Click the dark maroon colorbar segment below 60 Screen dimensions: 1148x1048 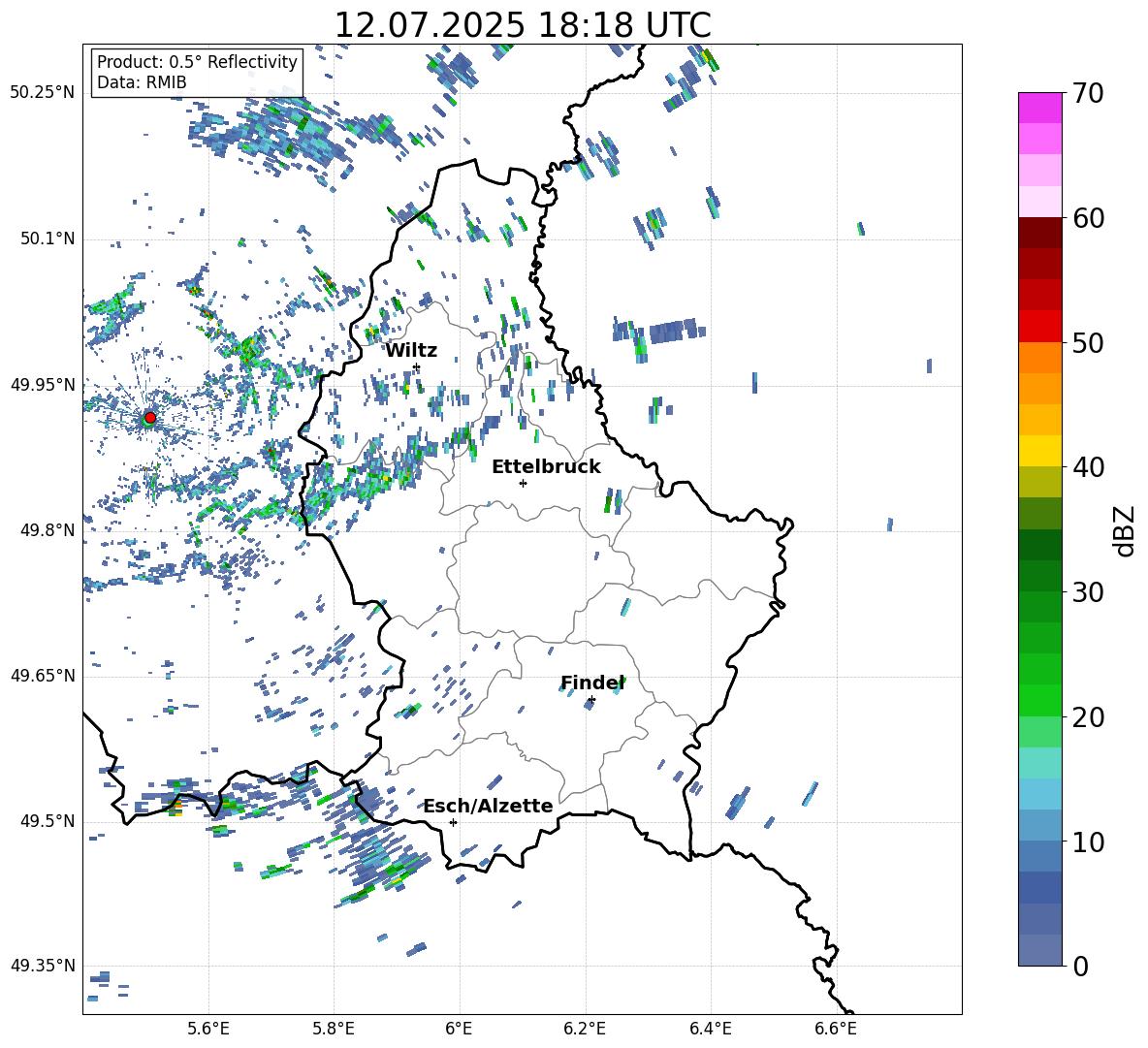click(1040, 233)
